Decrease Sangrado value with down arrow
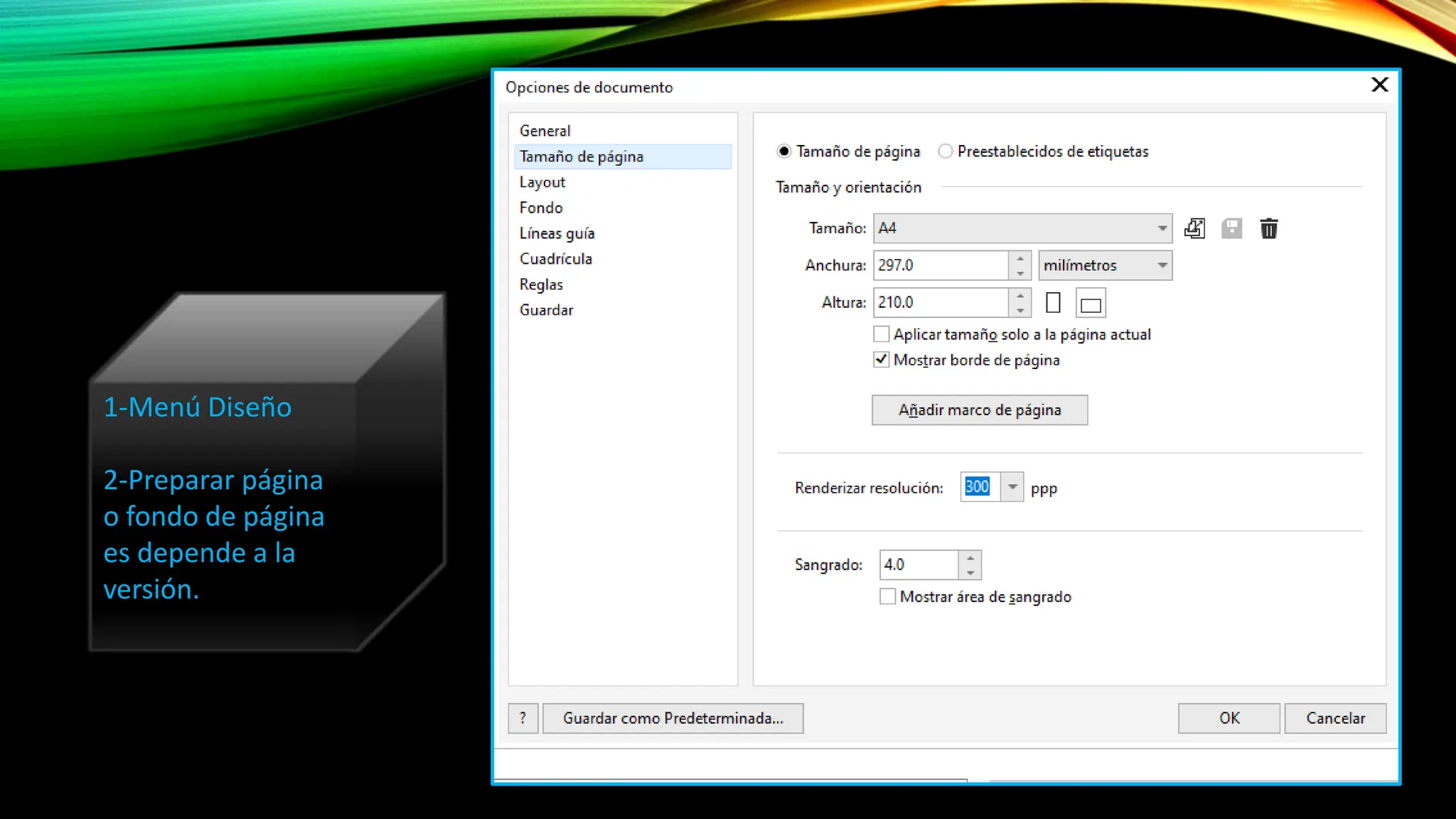 point(970,572)
